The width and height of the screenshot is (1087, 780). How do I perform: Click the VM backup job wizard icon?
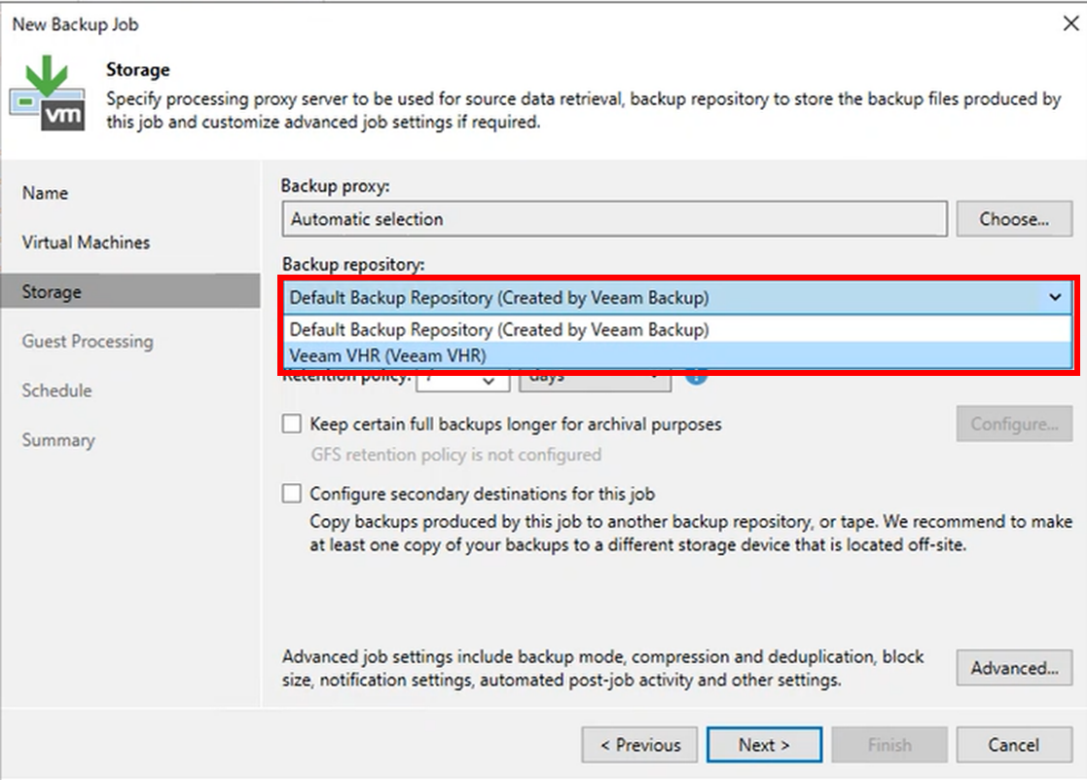[x=47, y=94]
